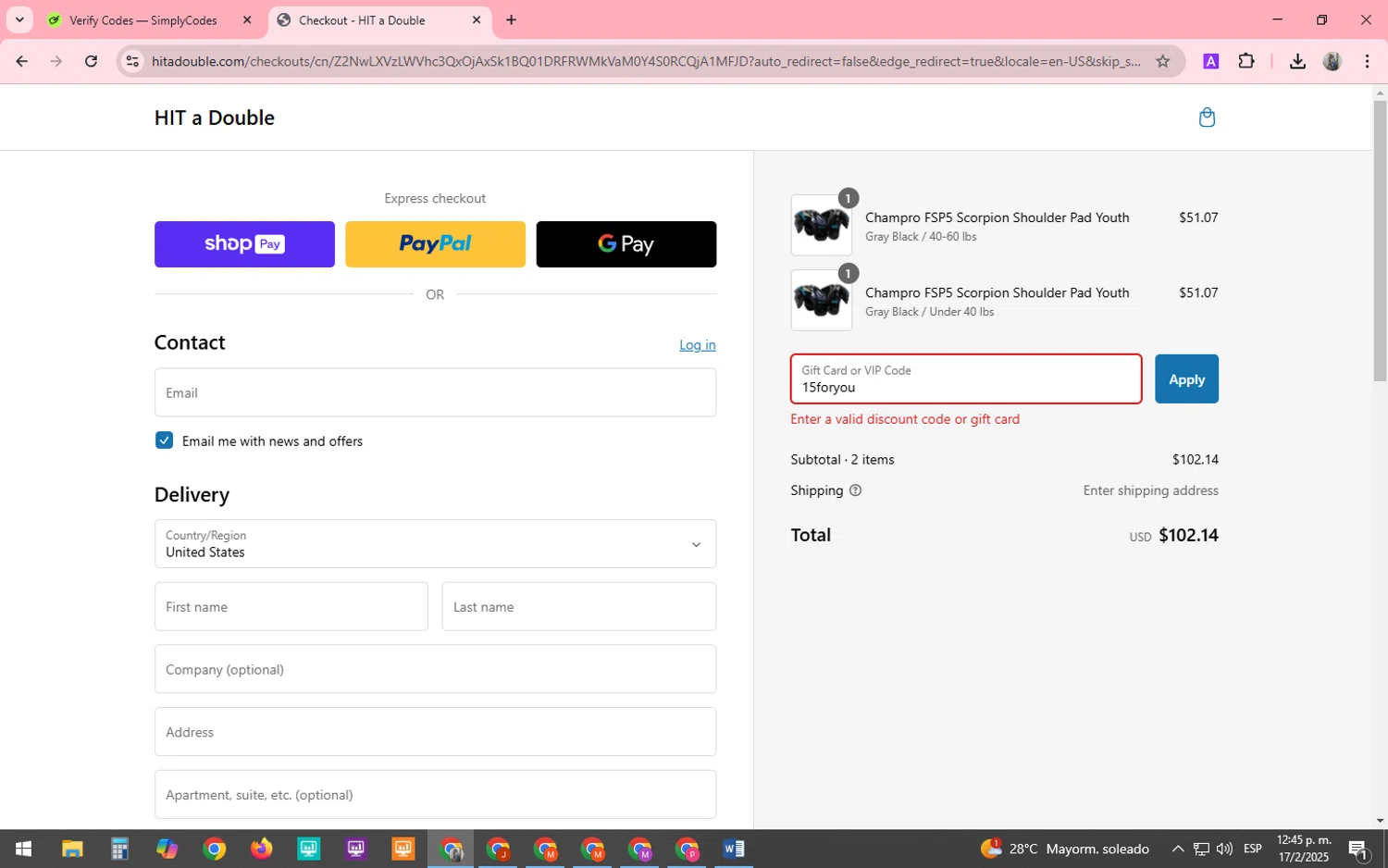Open Chrome three-dot menu
Screen dimensions: 1388x868
pos(1367,61)
